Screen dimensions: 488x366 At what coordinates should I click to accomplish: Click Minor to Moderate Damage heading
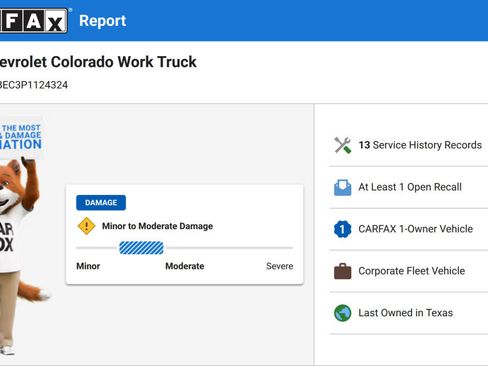click(157, 226)
